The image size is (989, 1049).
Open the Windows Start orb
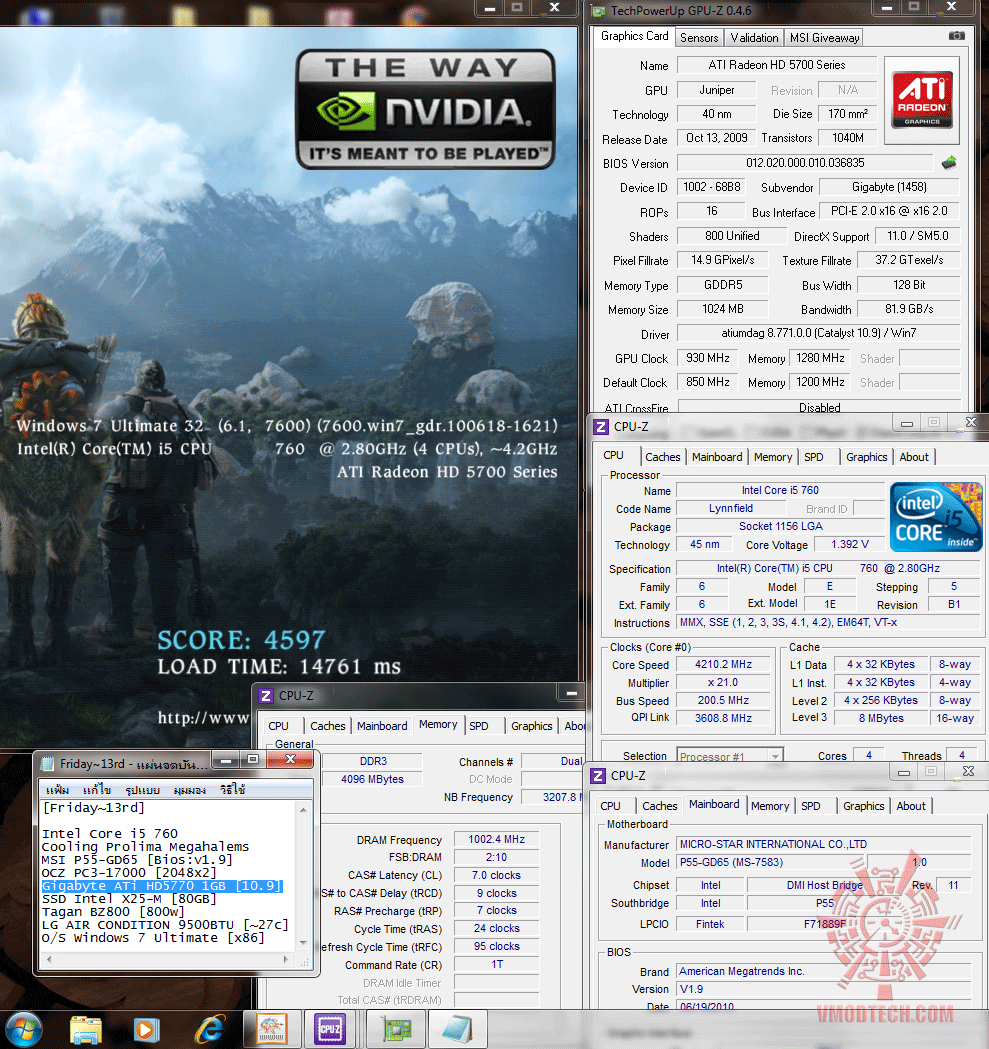pyautogui.click(x=23, y=1029)
